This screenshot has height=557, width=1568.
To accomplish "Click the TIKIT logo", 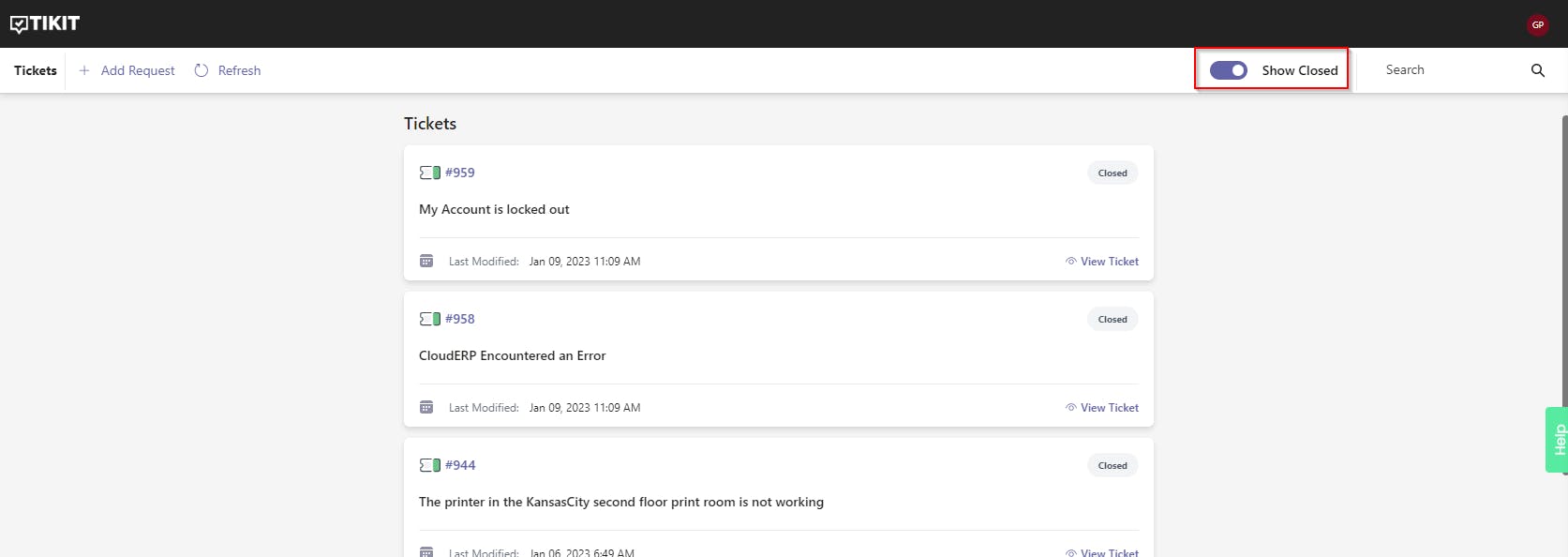I will pyautogui.click(x=45, y=23).
